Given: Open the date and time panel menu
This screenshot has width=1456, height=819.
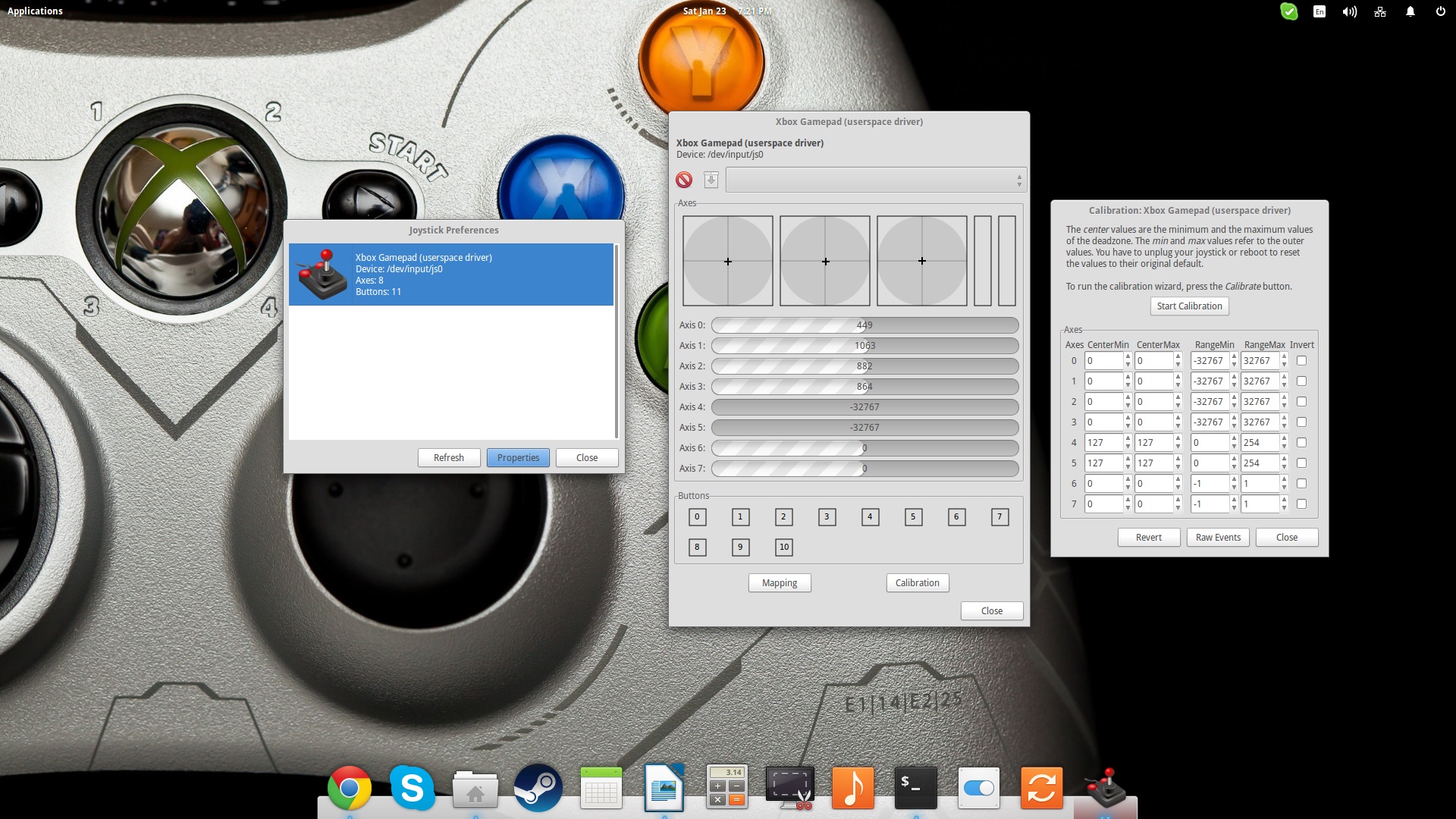Looking at the screenshot, I should [x=726, y=11].
